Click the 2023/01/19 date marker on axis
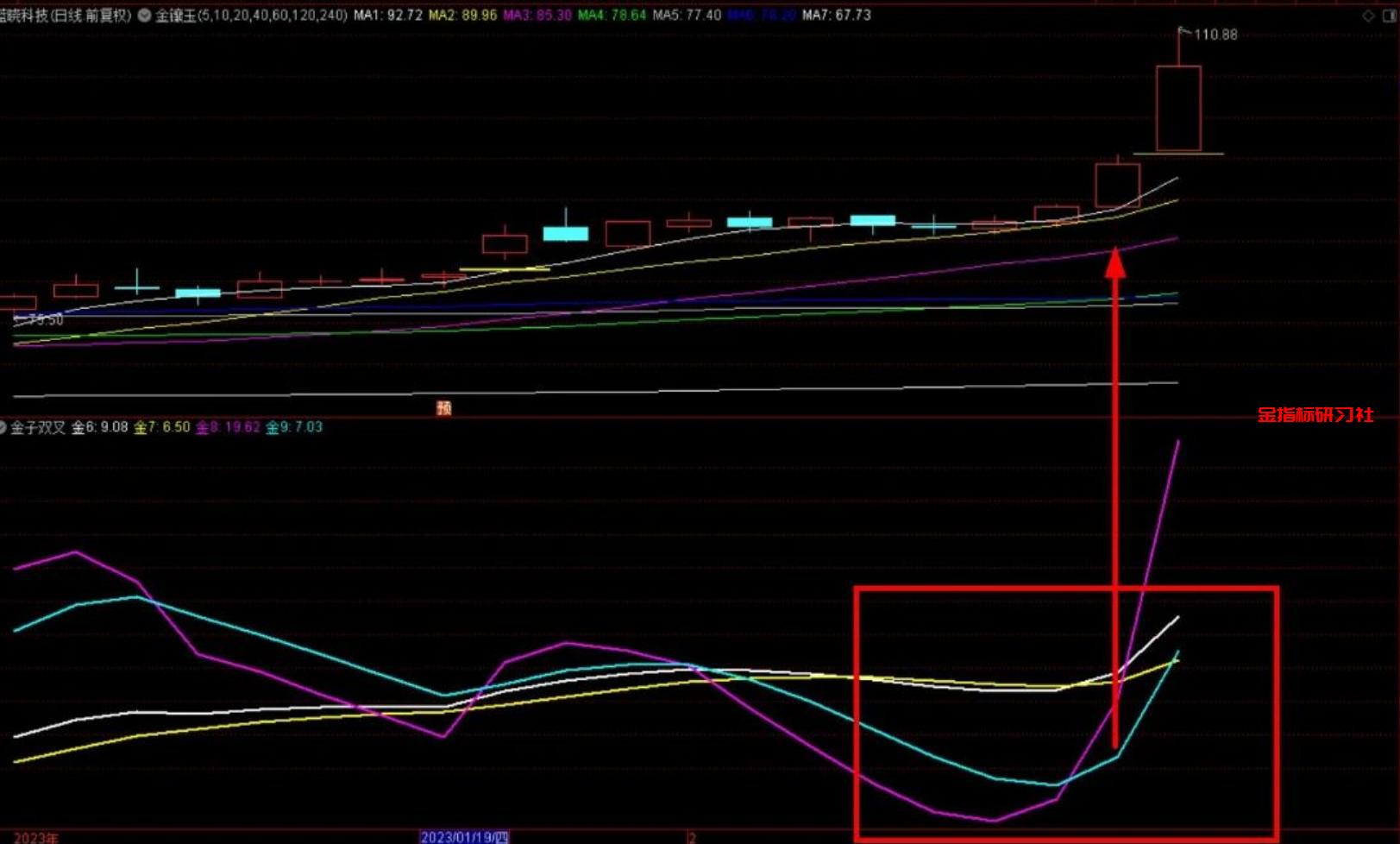1400x844 pixels. (x=464, y=837)
